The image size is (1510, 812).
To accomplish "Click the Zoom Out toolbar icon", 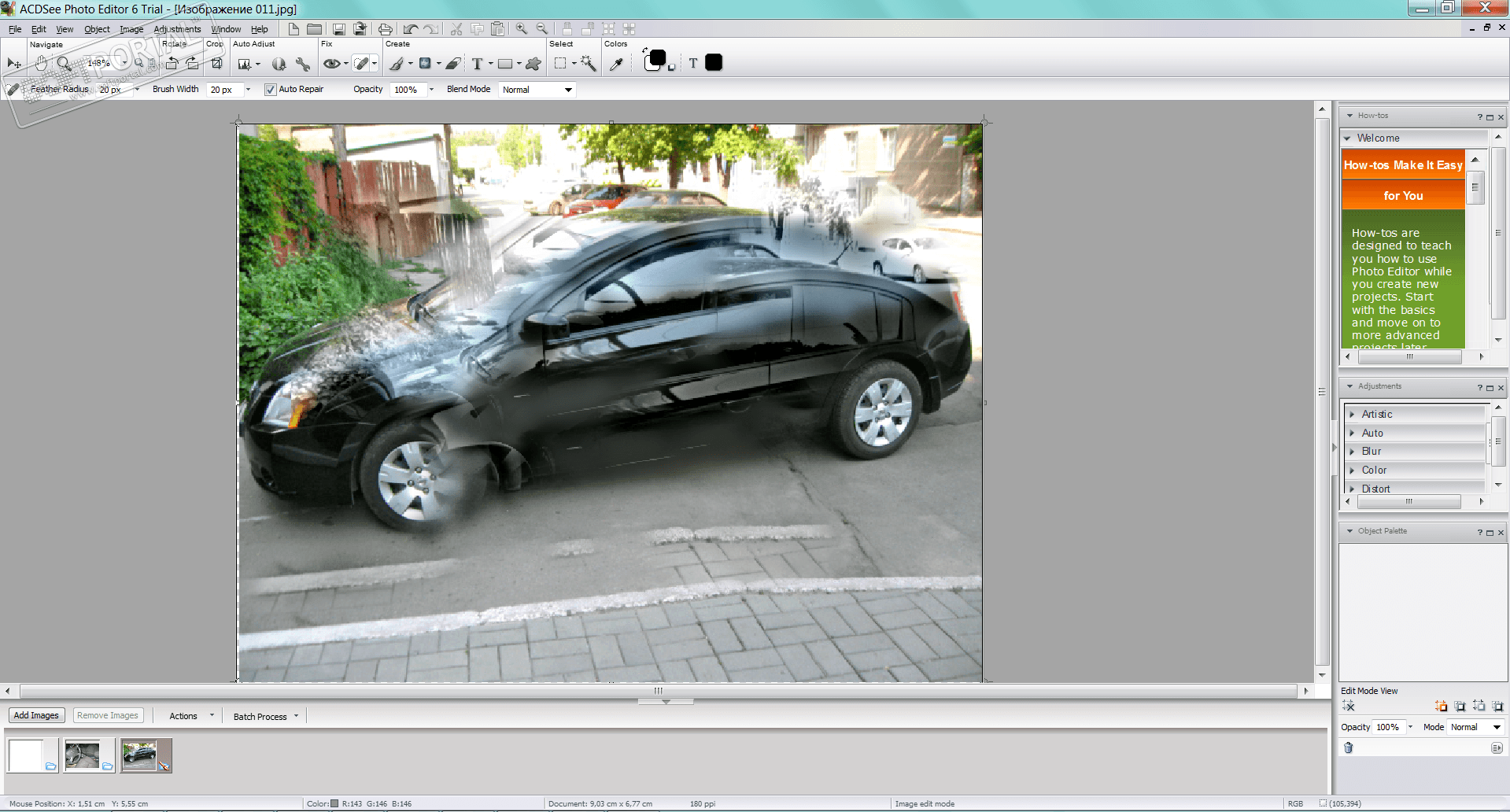I will pos(542,29).
